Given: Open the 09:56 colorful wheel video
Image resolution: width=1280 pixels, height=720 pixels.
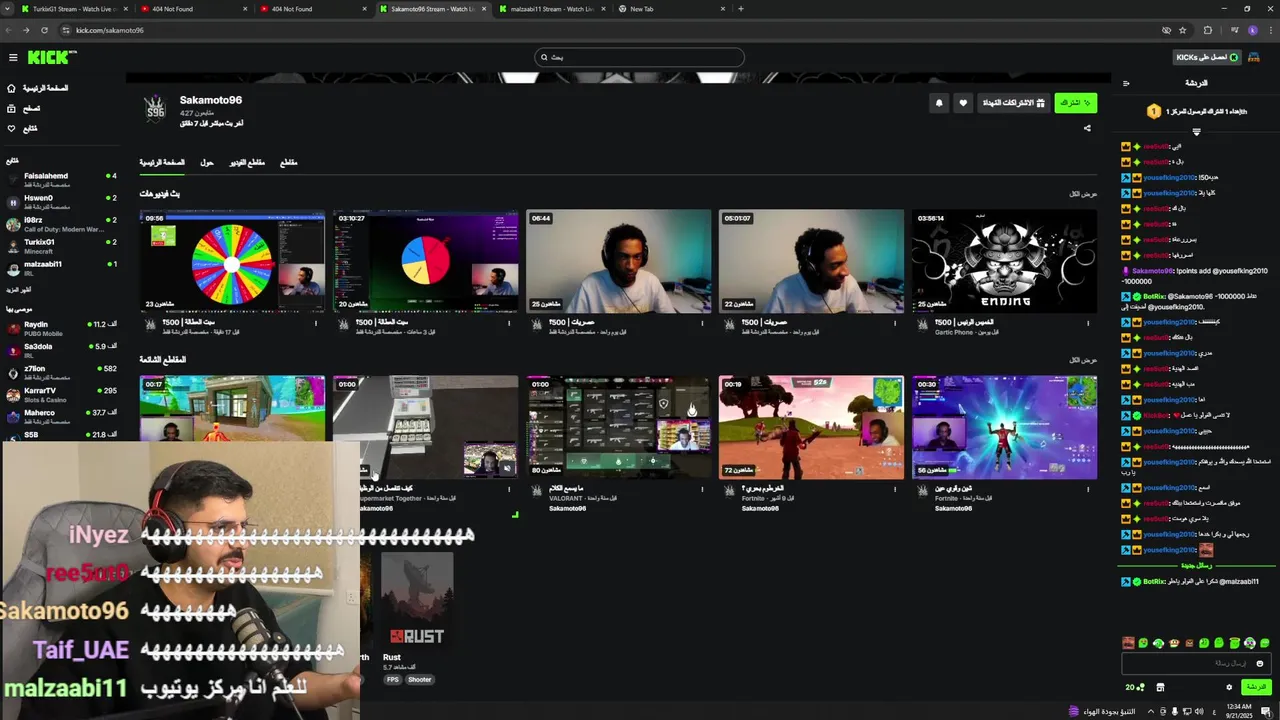Looking at the screenshot, I should [232, 261].
